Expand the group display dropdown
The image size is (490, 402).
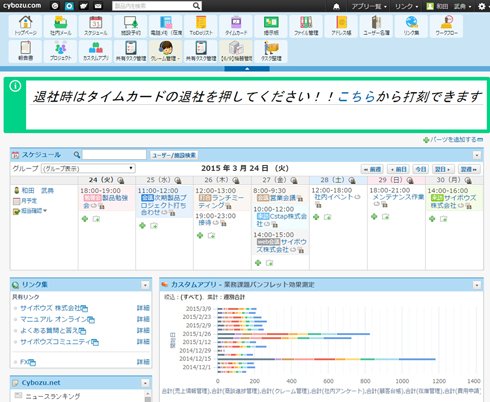click(88, 168)
